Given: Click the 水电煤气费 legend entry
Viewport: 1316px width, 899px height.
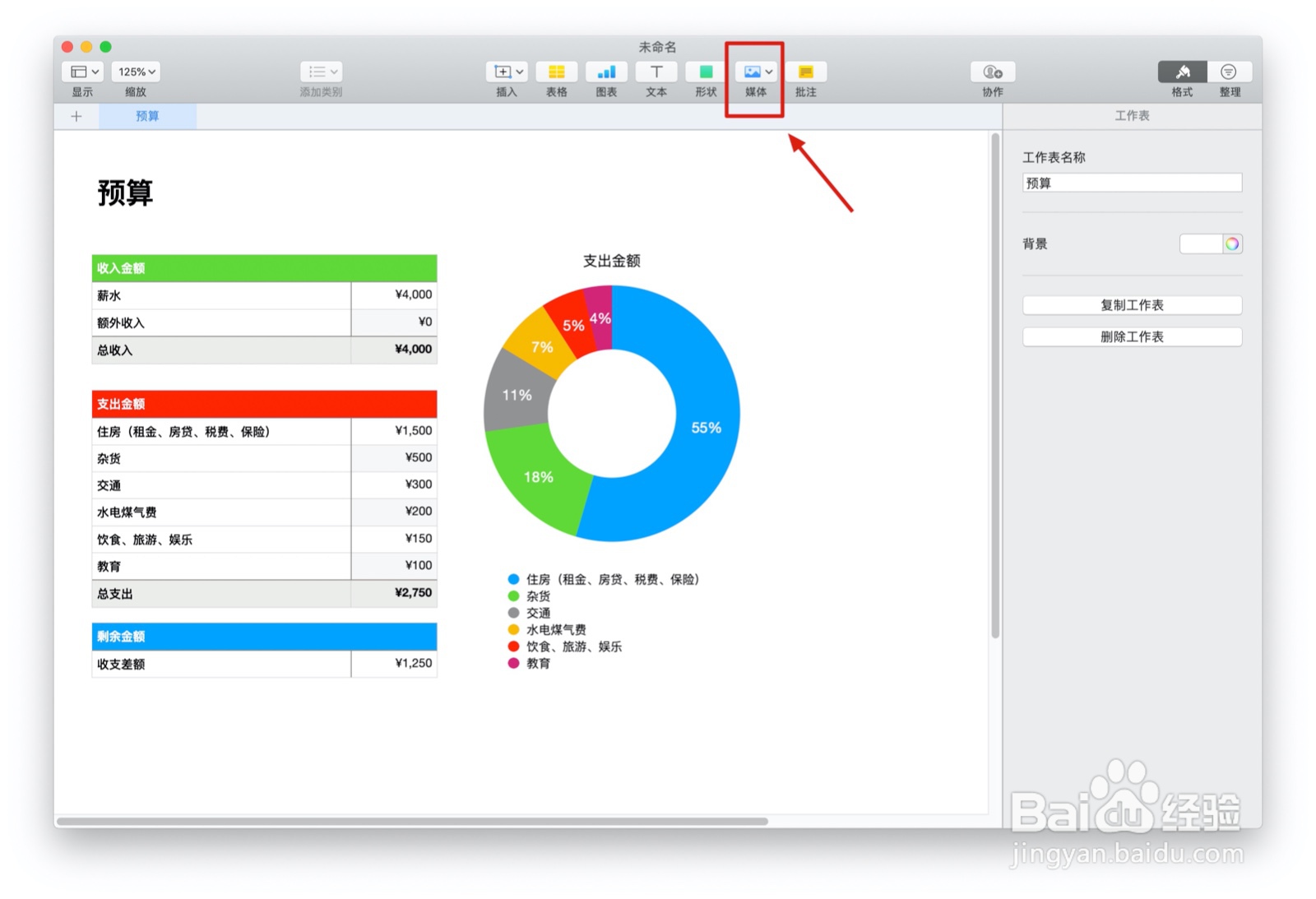Looking at the screenshot, I should (x=547, y=629).
